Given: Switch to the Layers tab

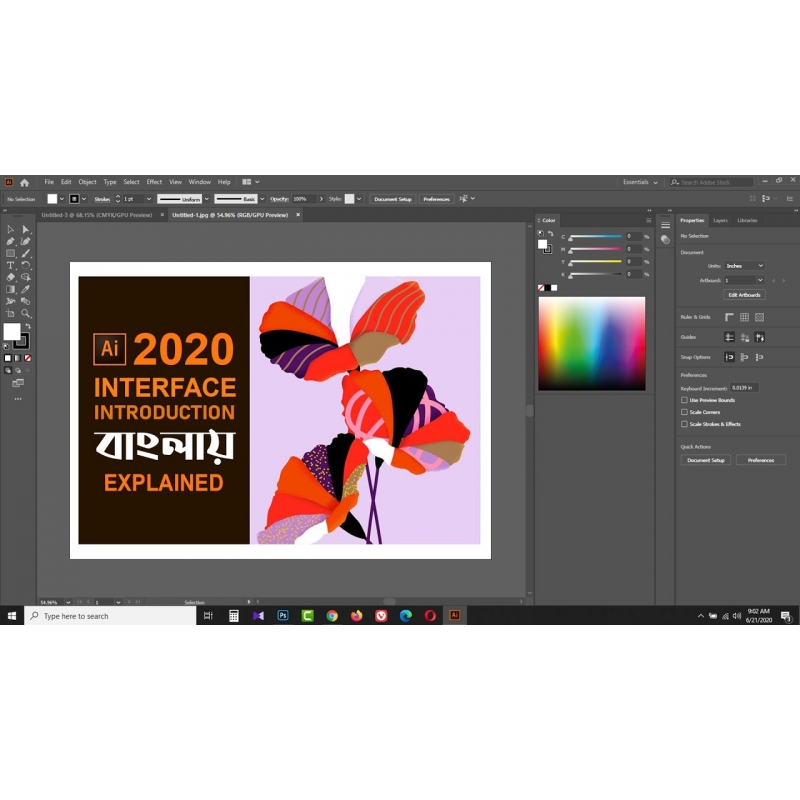Looking at the screenshot, I should [720, 220].
